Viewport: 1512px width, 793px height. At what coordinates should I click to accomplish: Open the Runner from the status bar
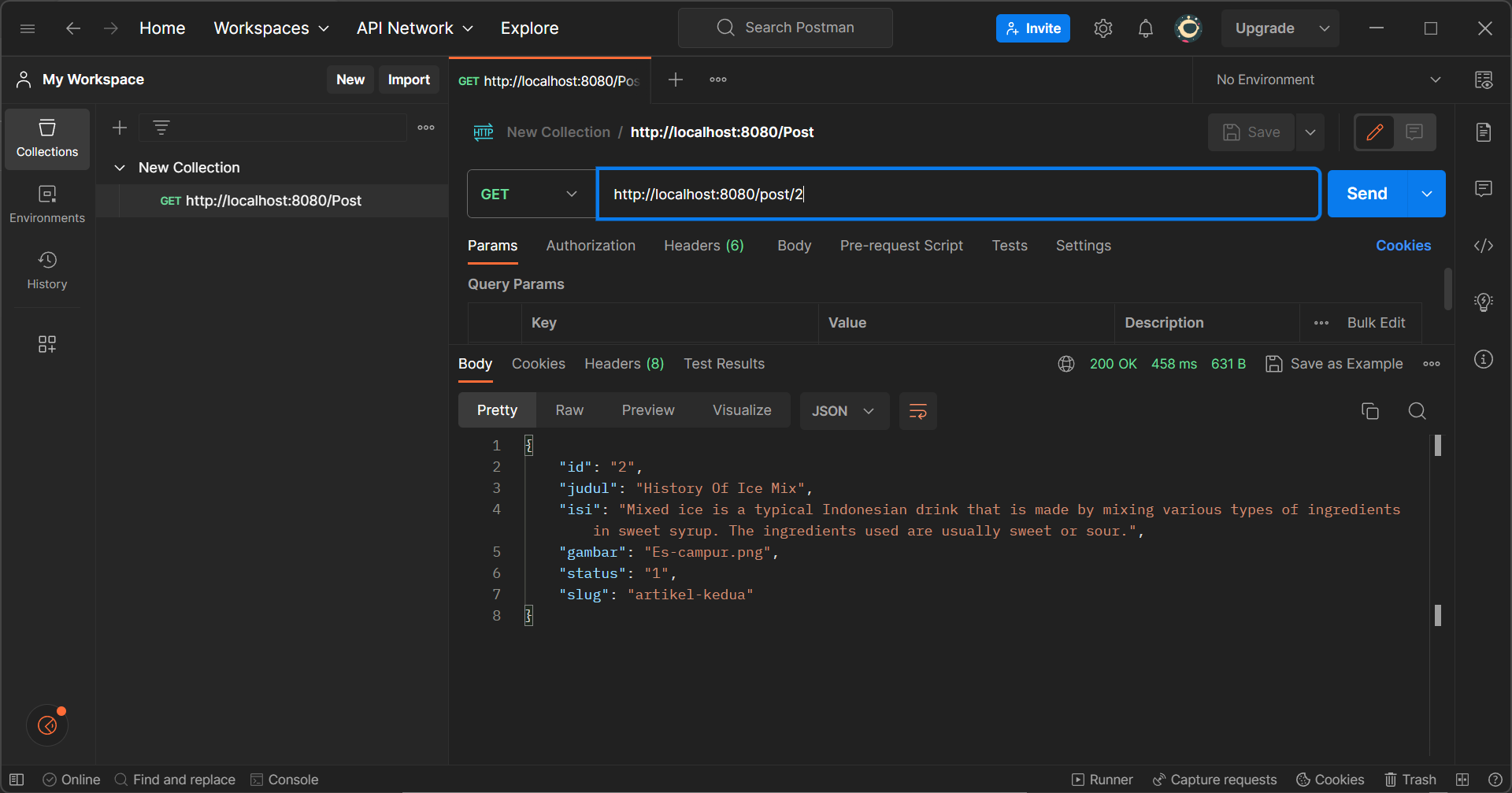1101,780
